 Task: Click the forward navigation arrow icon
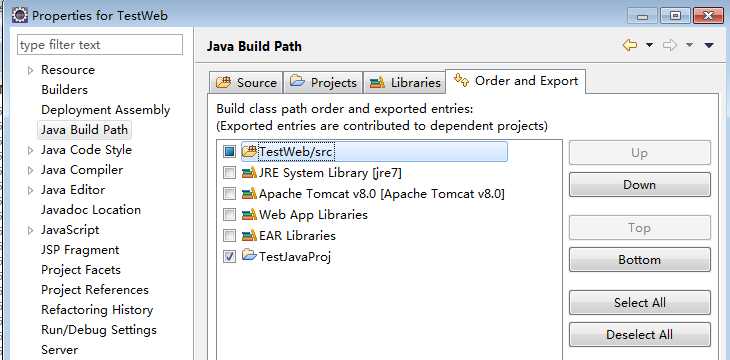point(669,45)
